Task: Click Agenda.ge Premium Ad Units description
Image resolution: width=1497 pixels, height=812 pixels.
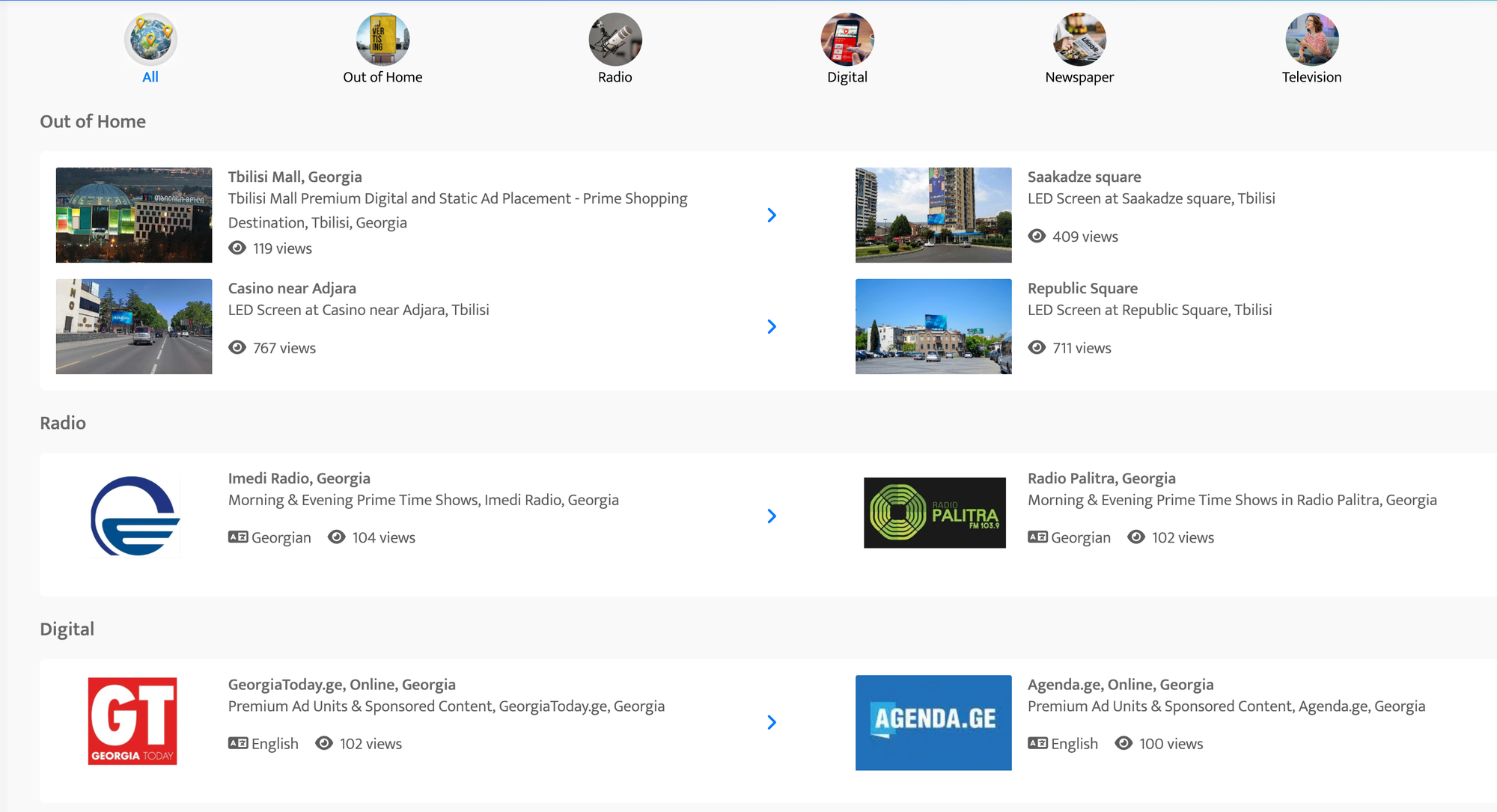Action: 1226,706
